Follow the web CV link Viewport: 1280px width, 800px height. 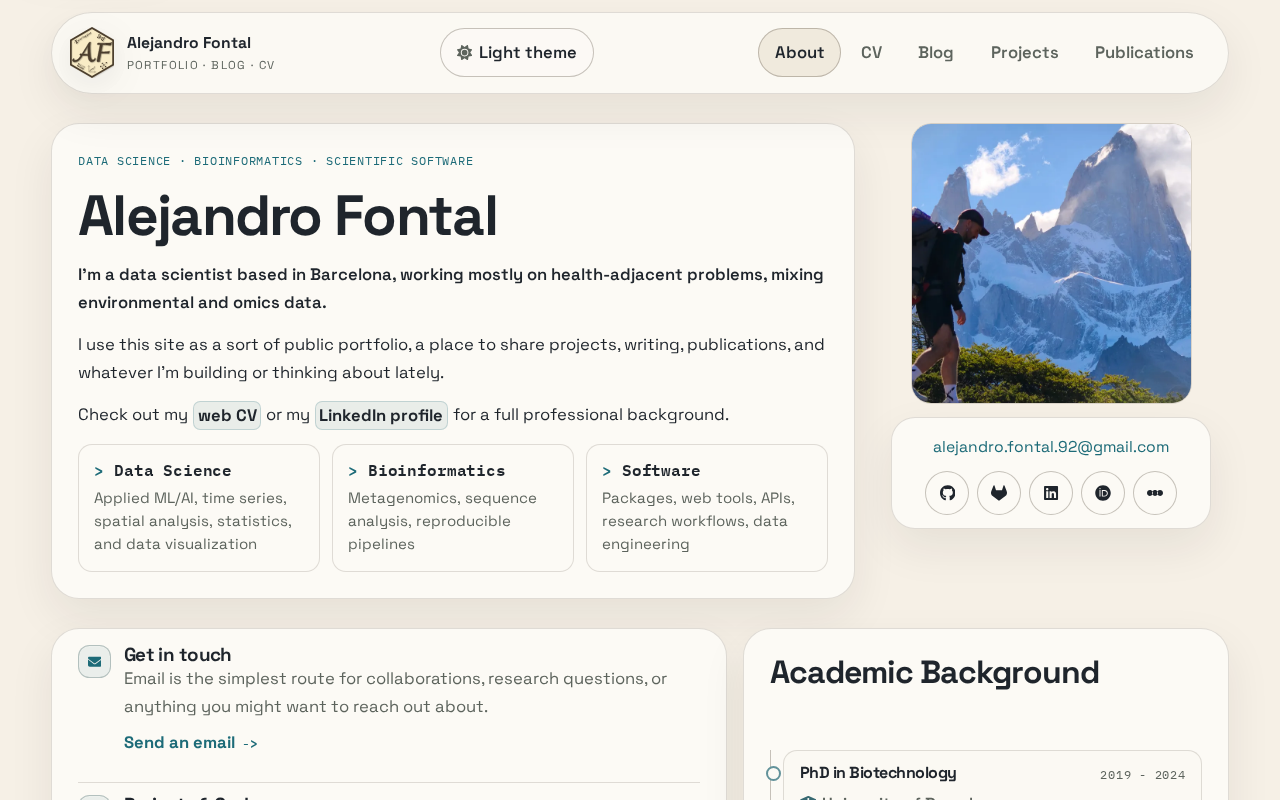pyautogui.click(x=227, y=415)
